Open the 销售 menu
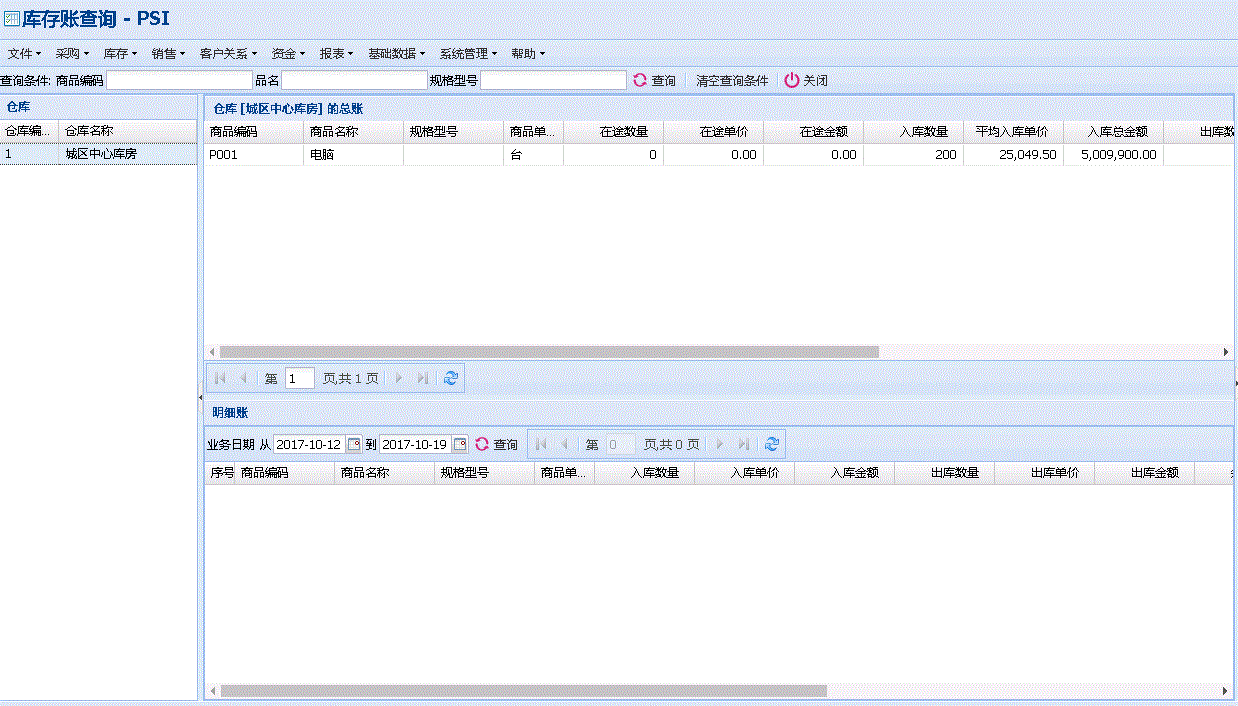 169,53
